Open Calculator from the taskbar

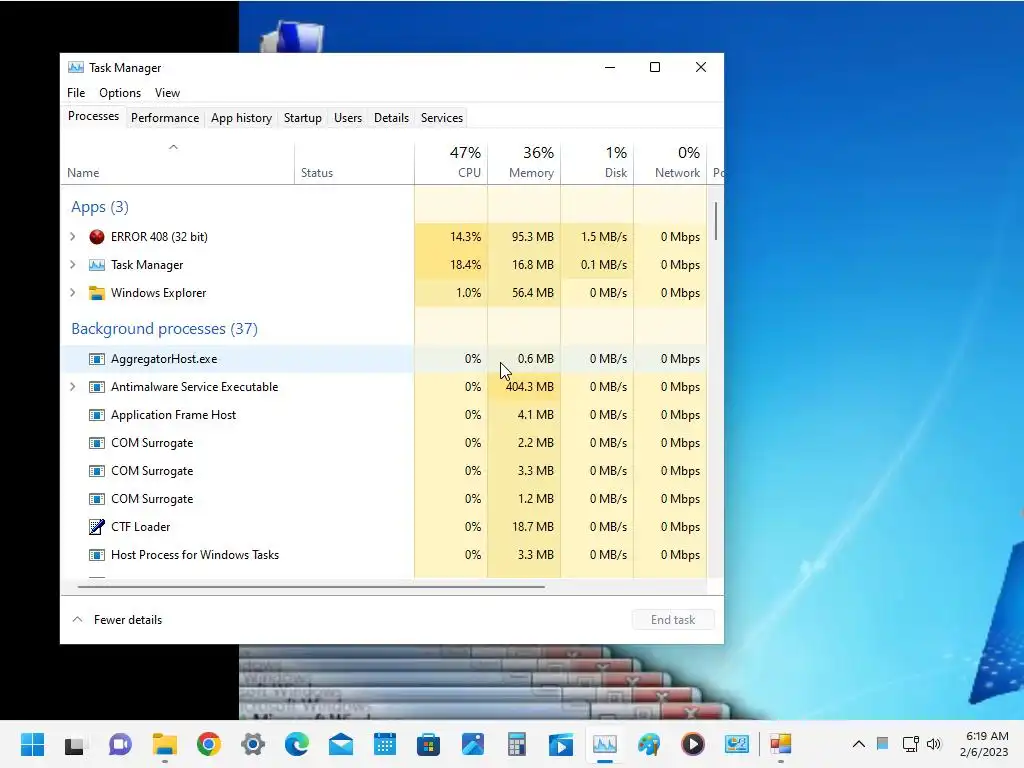pos(517,744)
